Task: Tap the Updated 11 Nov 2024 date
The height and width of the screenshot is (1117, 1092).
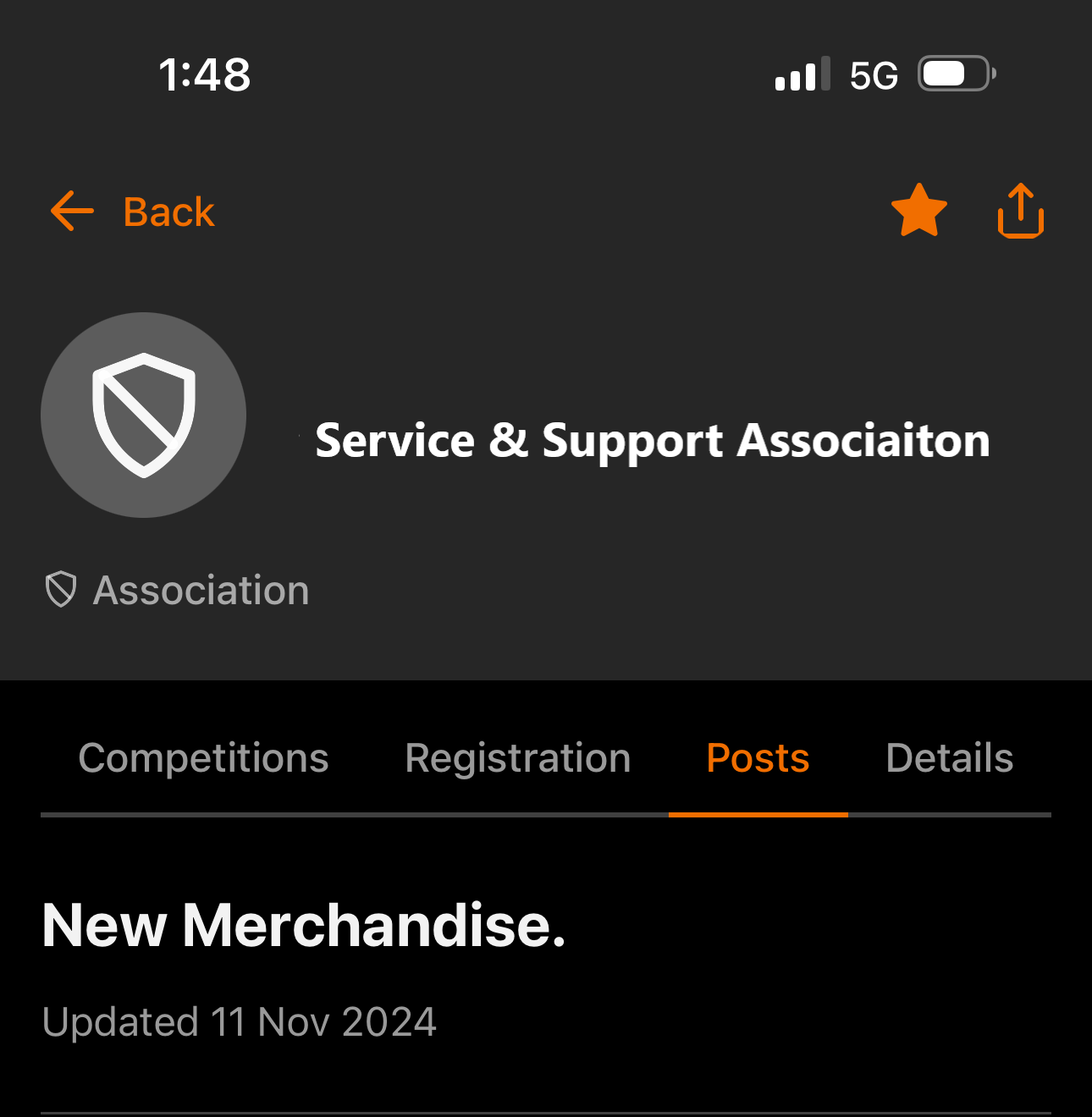Action: tap(240, 1021)
